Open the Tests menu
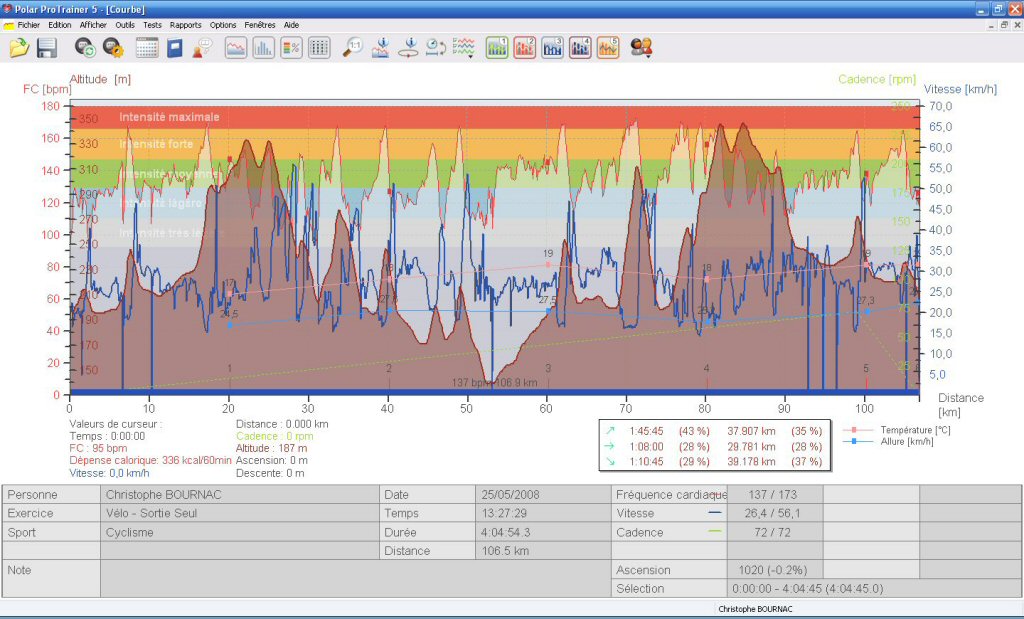Image resolution: width=1024 pixels, height=619 pixels. tap(152, 25)
